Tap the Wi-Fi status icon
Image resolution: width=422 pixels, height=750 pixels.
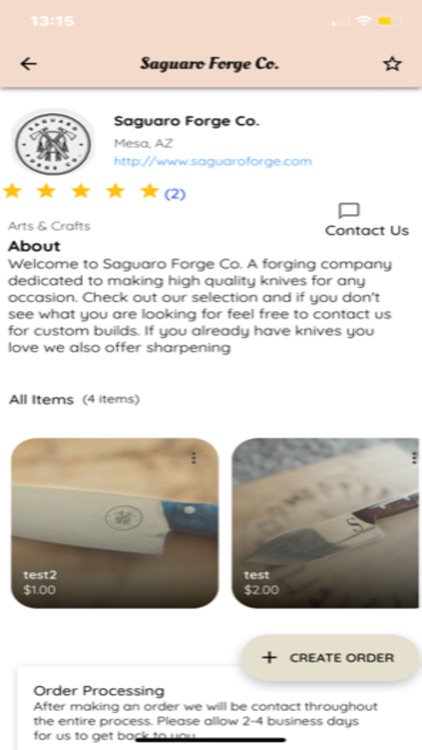click(365, 22)
